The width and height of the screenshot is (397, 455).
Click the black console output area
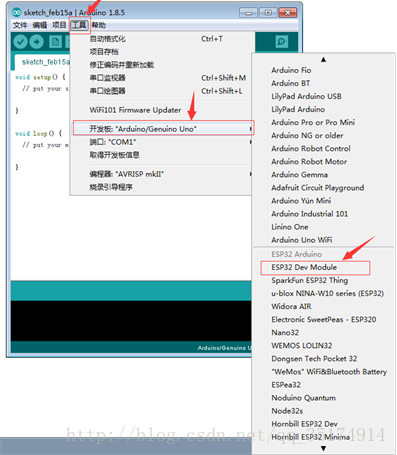click(x=131, y=321)
